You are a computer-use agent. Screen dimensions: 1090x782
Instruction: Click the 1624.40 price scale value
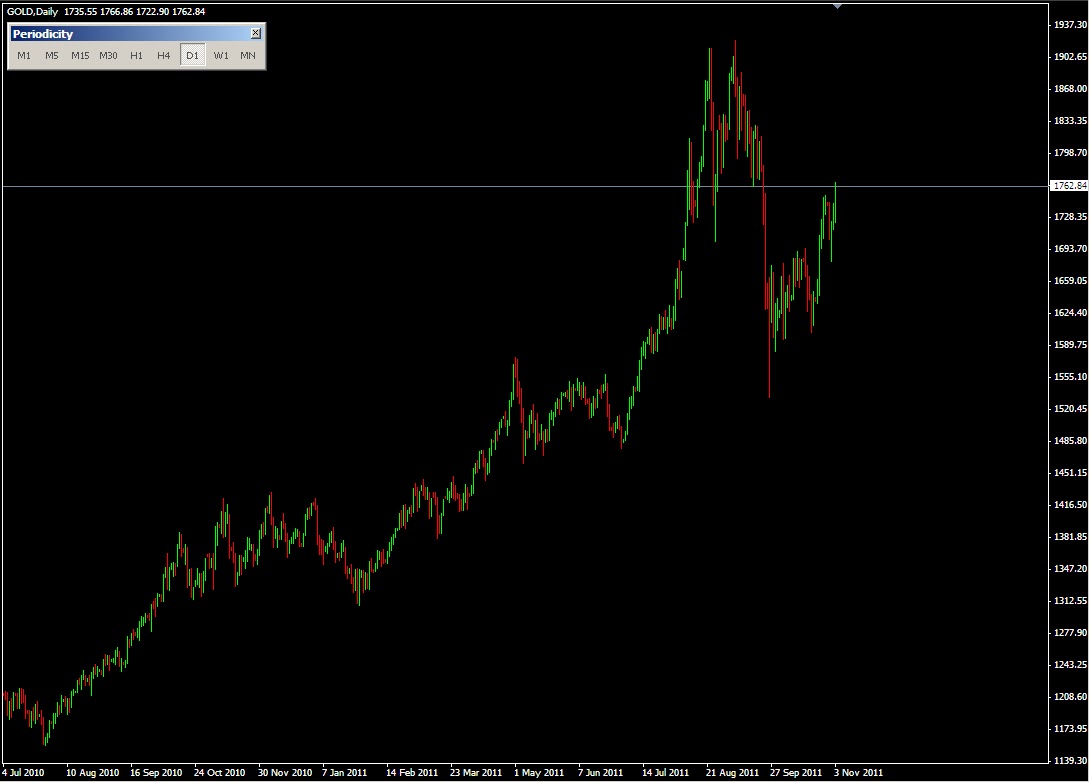[x=1070, y=312]
